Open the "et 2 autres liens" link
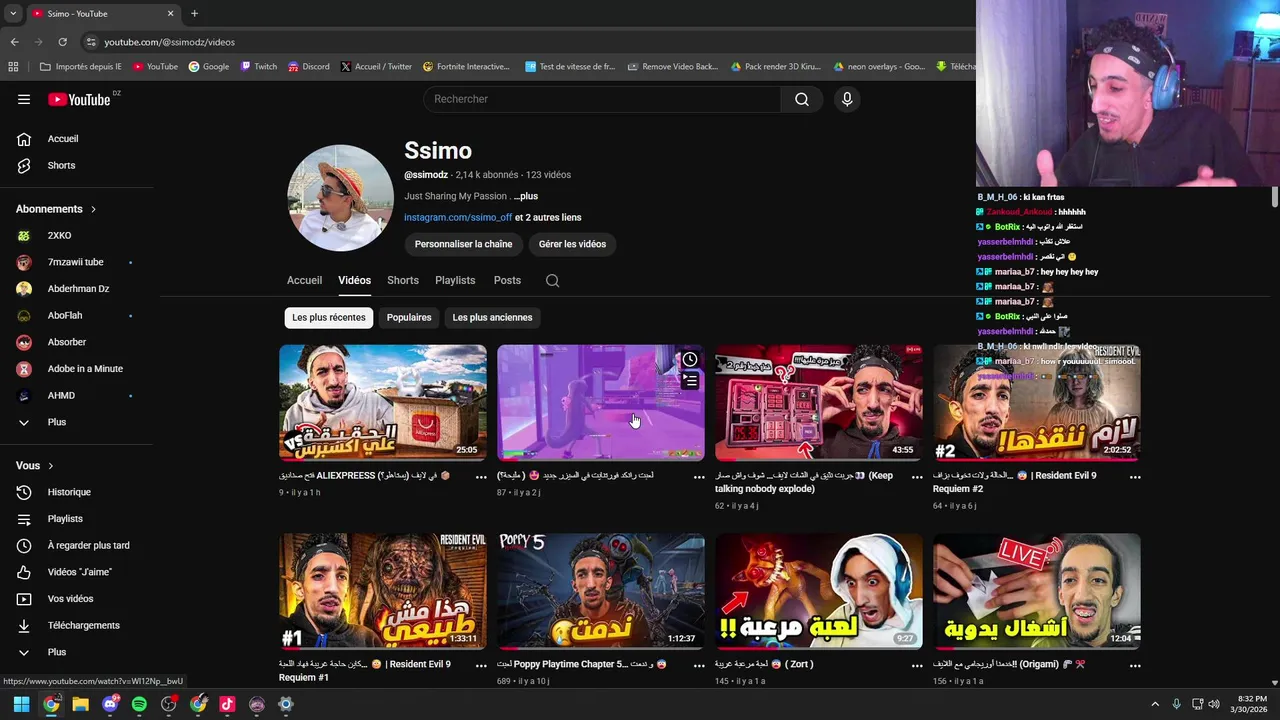The width and height of the screenshot is (1280, 720). coord(548,218)
